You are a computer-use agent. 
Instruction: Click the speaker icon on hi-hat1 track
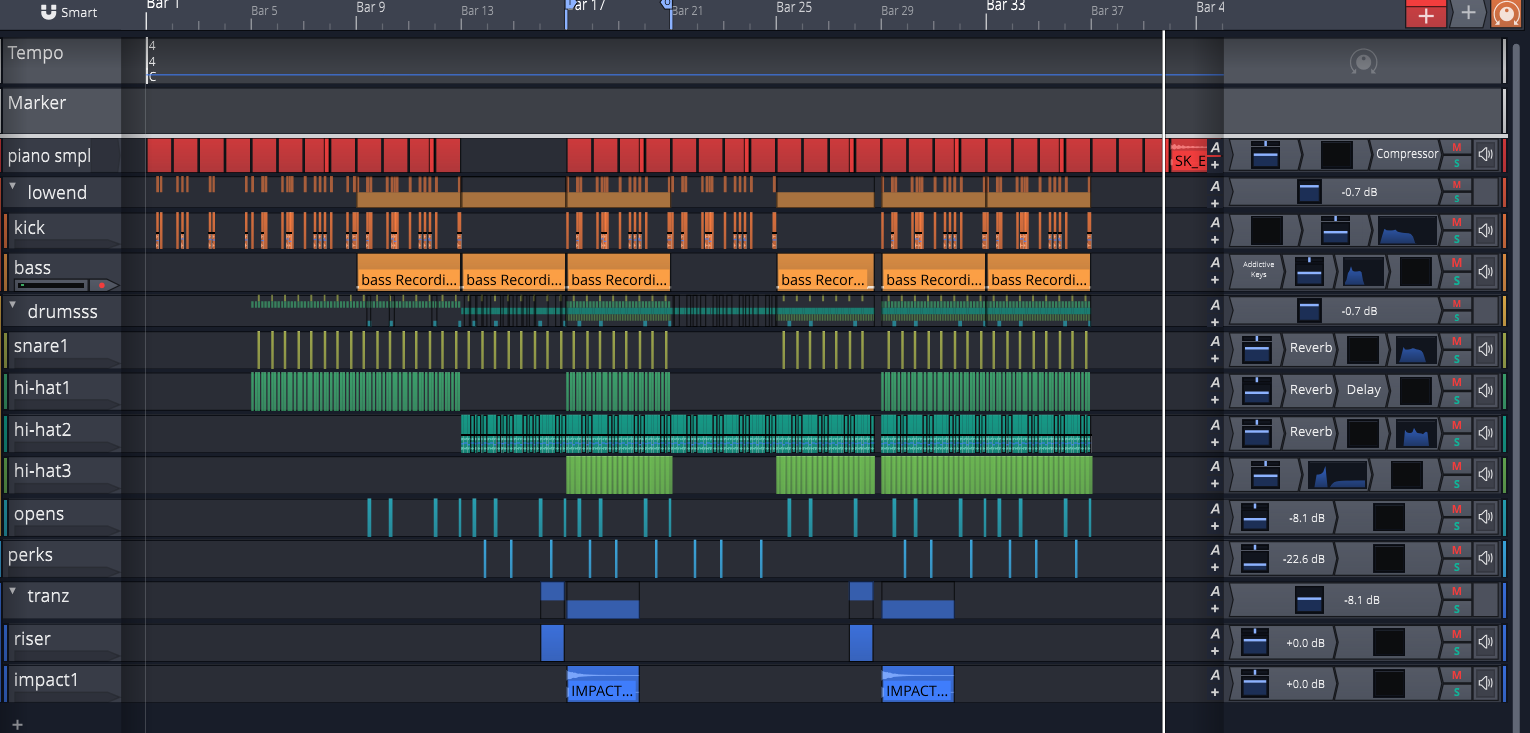(1485, 390)
